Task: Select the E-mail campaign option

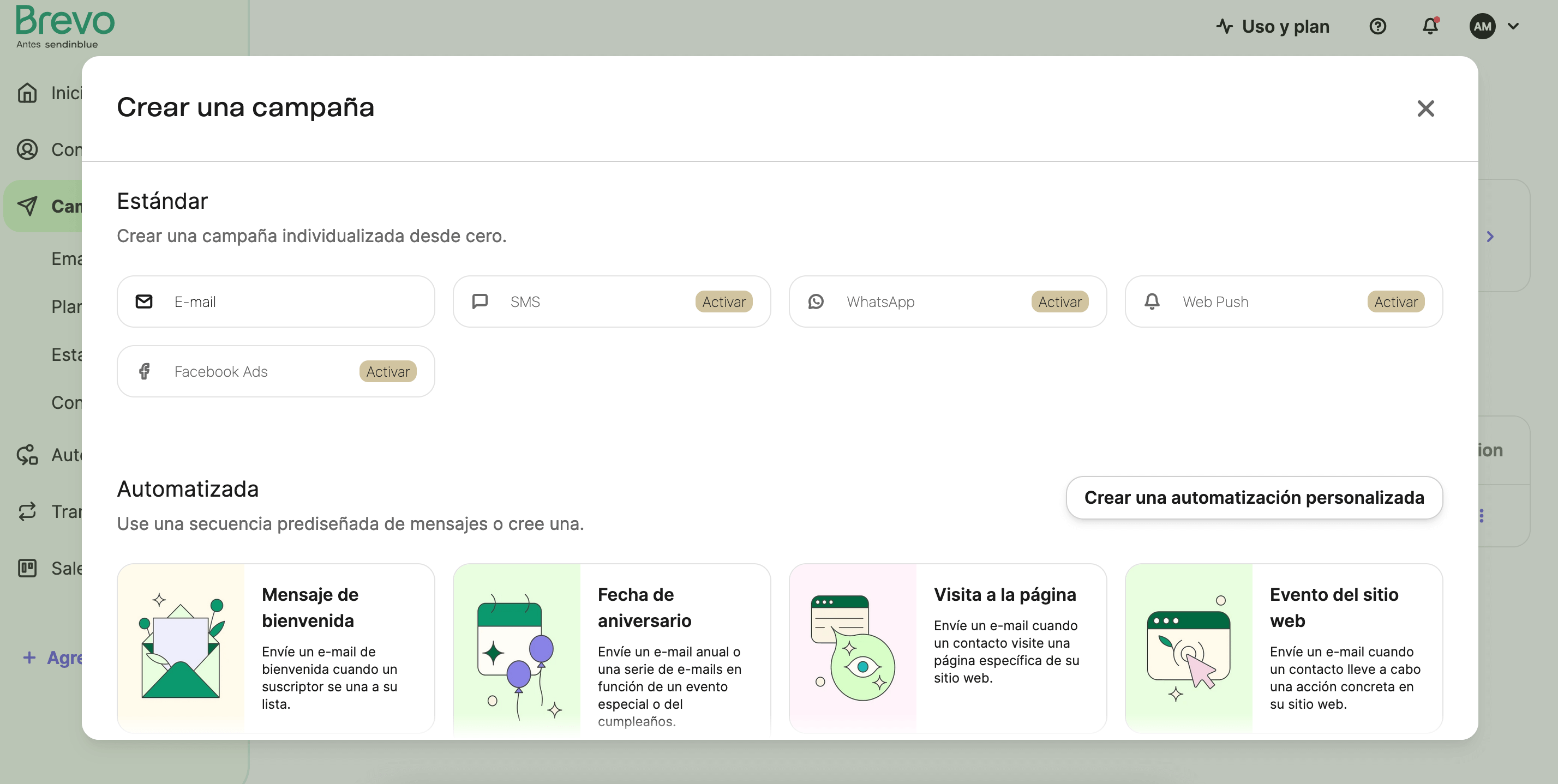Action: point(276,301)
